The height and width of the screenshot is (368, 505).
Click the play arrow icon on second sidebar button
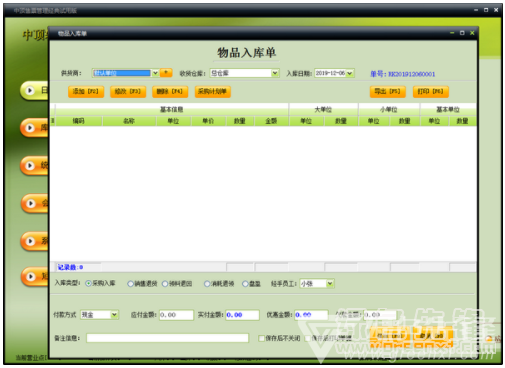click(30, 128)
